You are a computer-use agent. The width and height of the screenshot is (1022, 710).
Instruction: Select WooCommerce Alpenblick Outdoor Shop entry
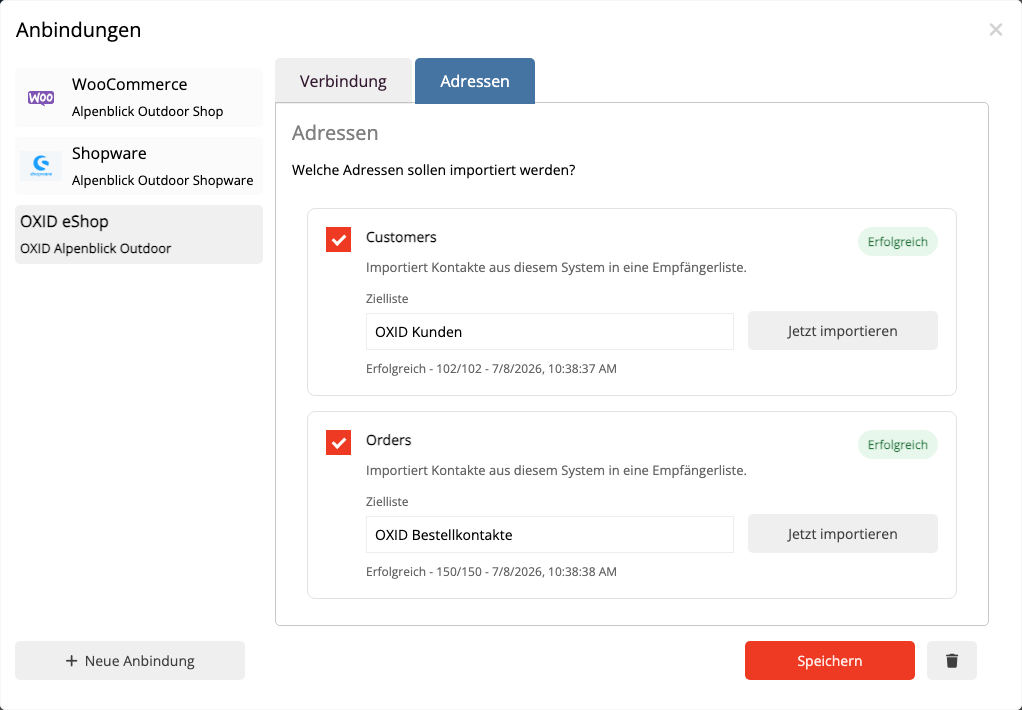[139, 97]
